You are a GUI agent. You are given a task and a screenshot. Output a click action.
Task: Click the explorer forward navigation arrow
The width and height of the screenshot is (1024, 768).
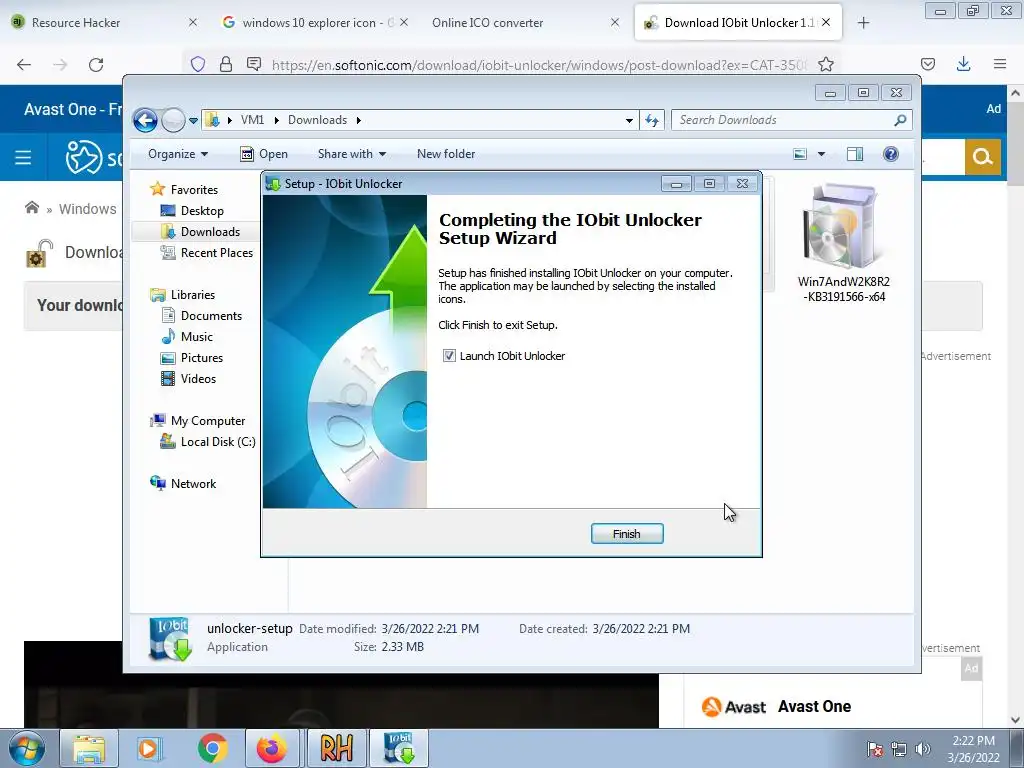173,120
